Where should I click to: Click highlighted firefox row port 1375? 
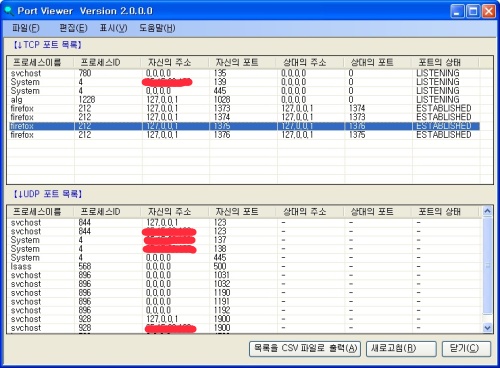244,126
